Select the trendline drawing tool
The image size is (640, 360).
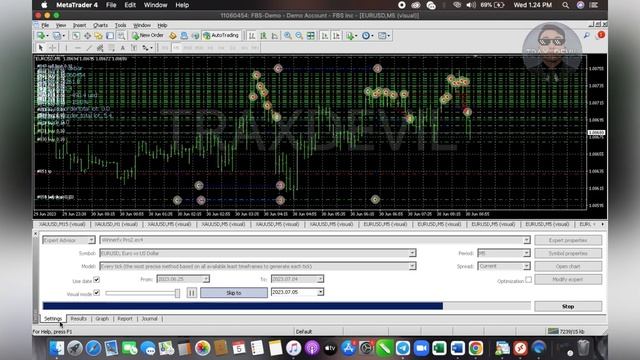pos(89,48)
